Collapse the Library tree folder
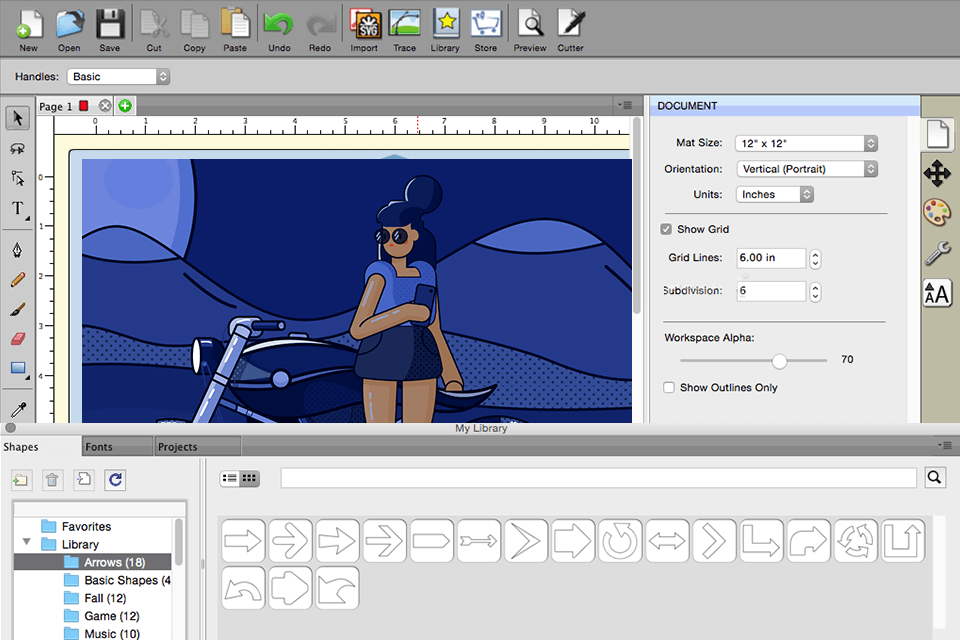 (27, 544)
